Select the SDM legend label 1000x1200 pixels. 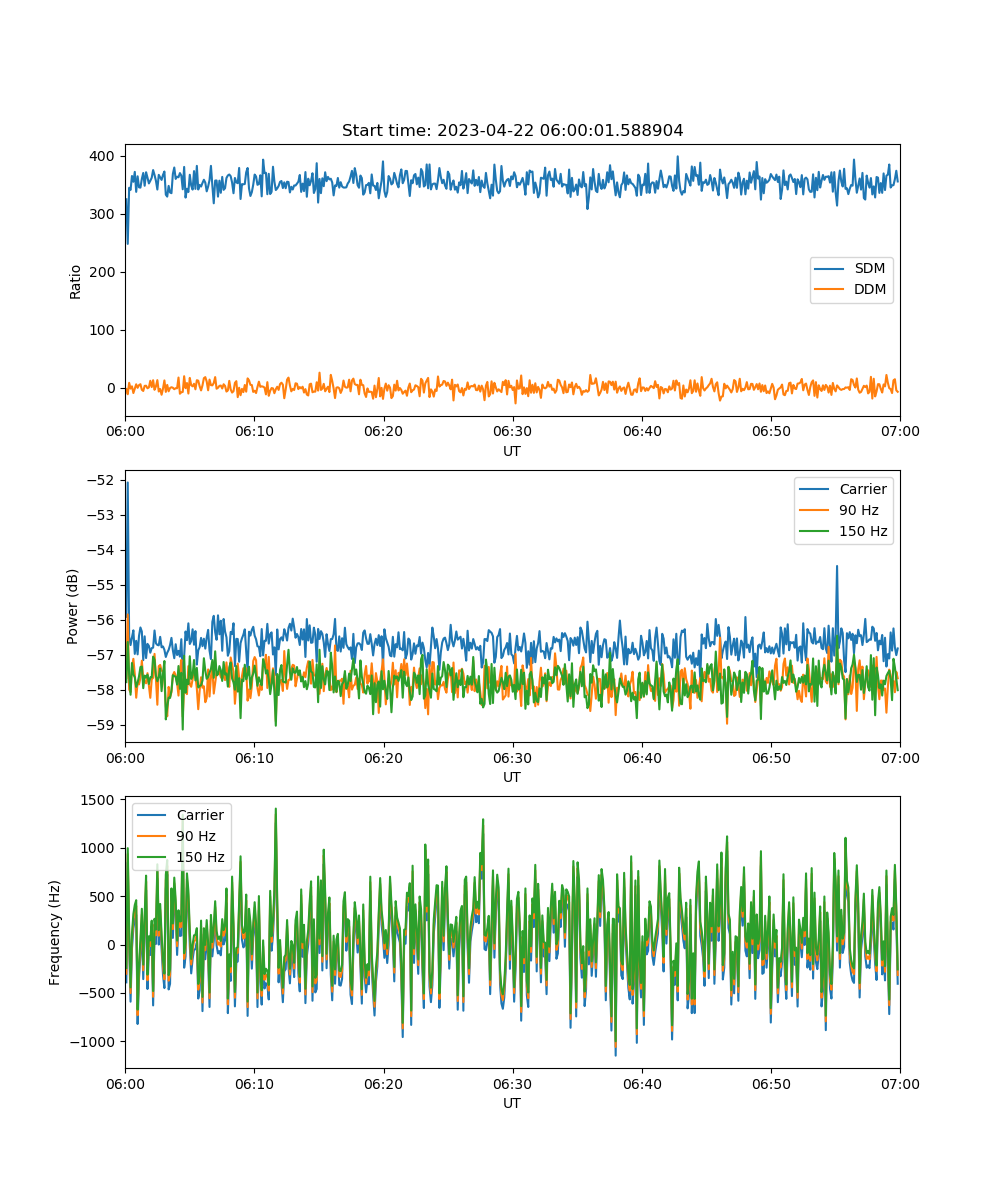[x=870, y=269]
